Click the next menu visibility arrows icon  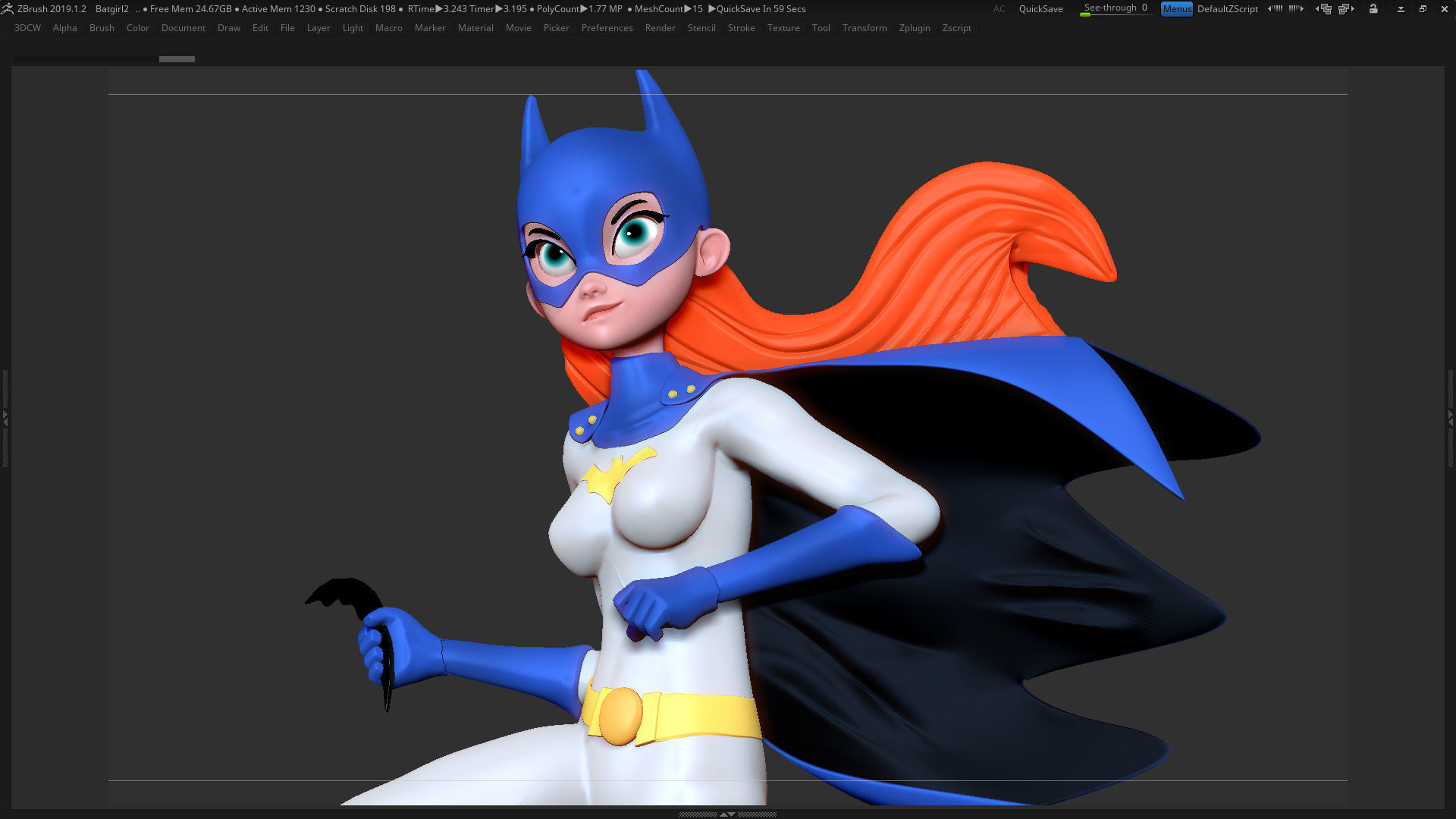(1296, 9)
